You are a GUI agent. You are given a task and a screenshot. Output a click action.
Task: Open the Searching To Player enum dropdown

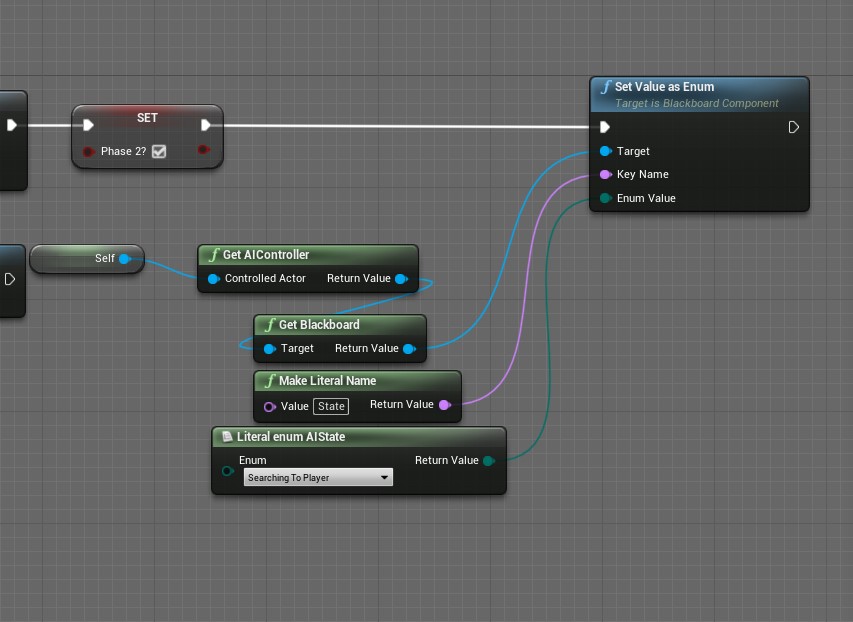tap(318, 478)
